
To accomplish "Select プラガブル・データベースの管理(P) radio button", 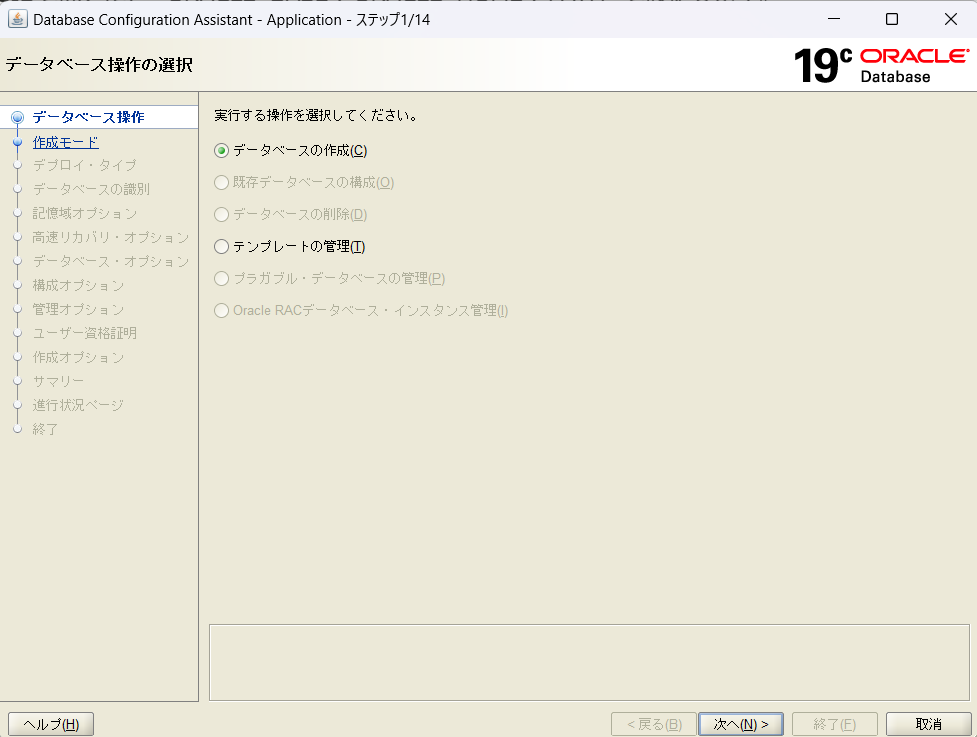I will 221,278.
